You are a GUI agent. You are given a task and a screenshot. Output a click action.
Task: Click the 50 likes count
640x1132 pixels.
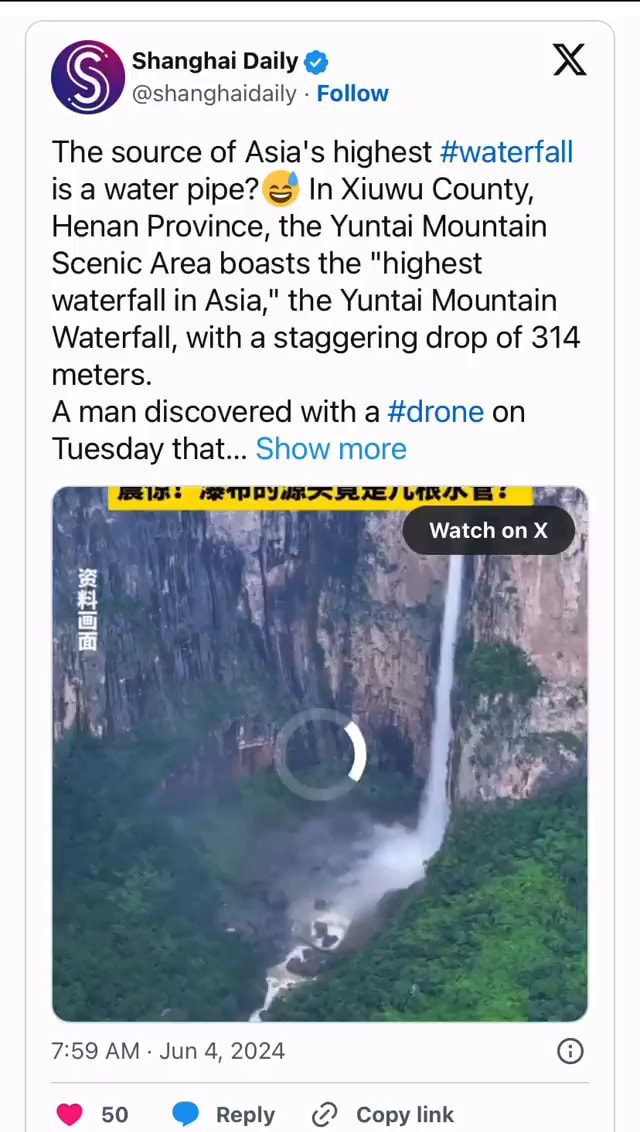115,1114
